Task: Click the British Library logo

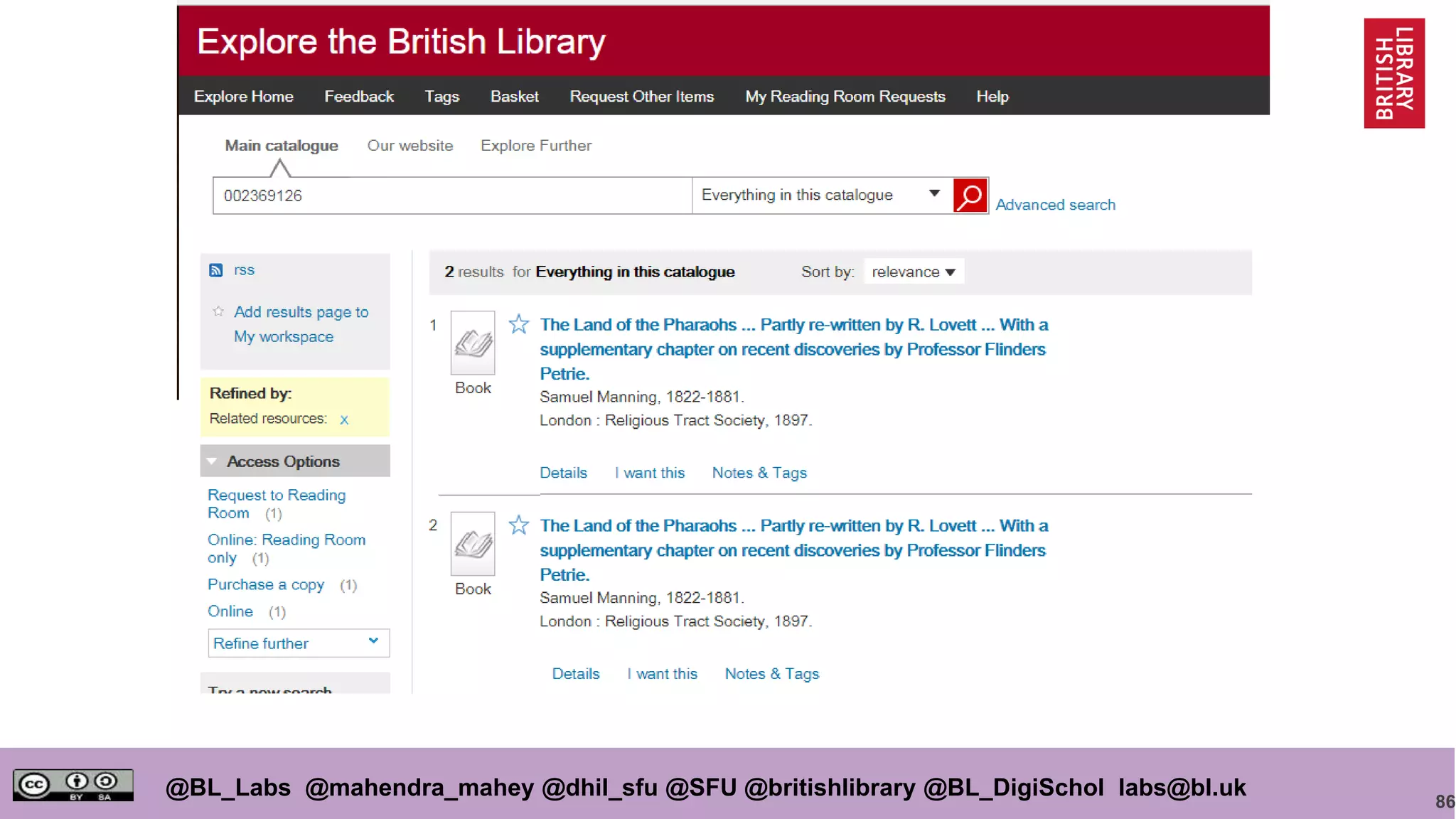Action: 1394,73
